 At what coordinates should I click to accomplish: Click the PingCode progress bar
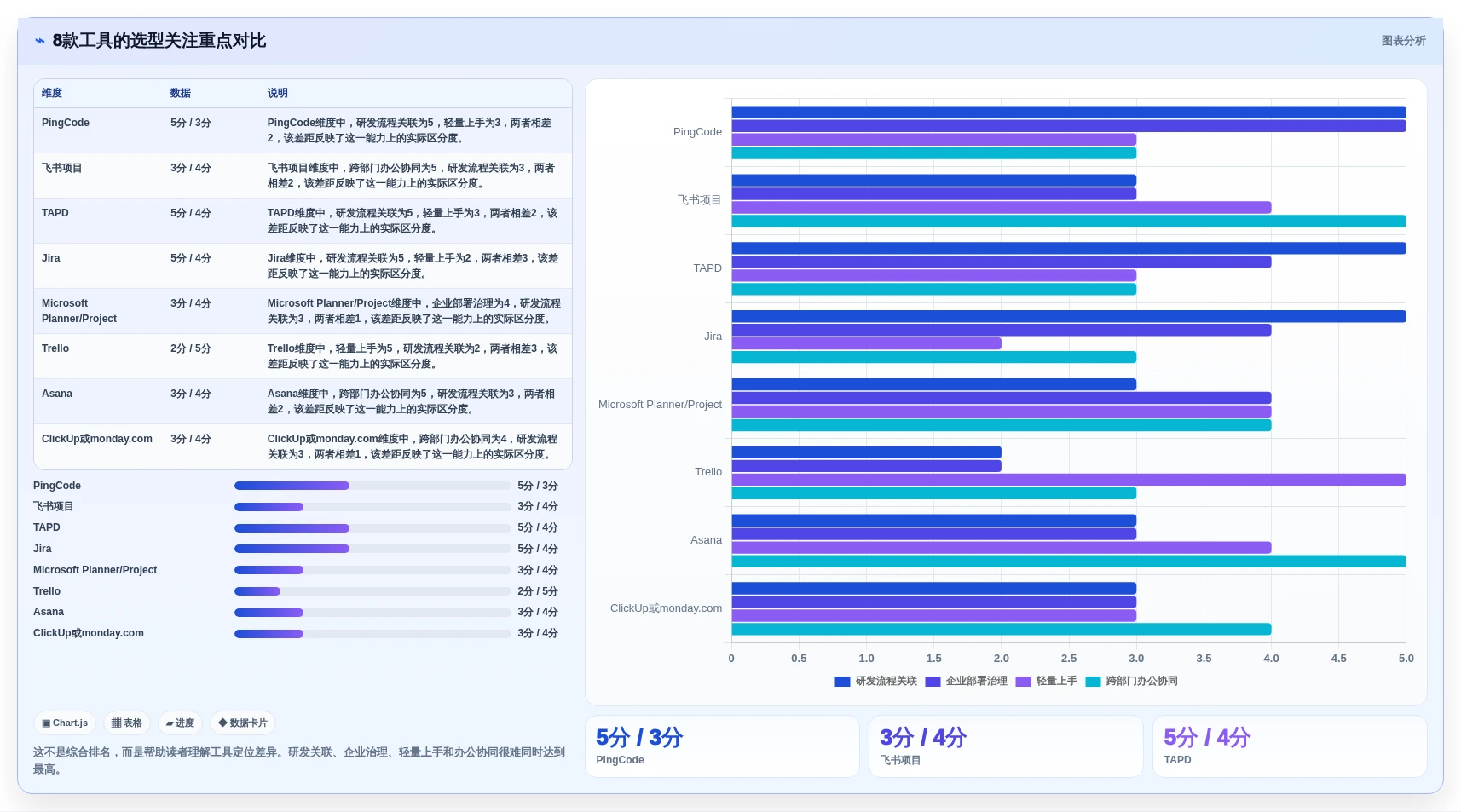(x=372, y=486)
